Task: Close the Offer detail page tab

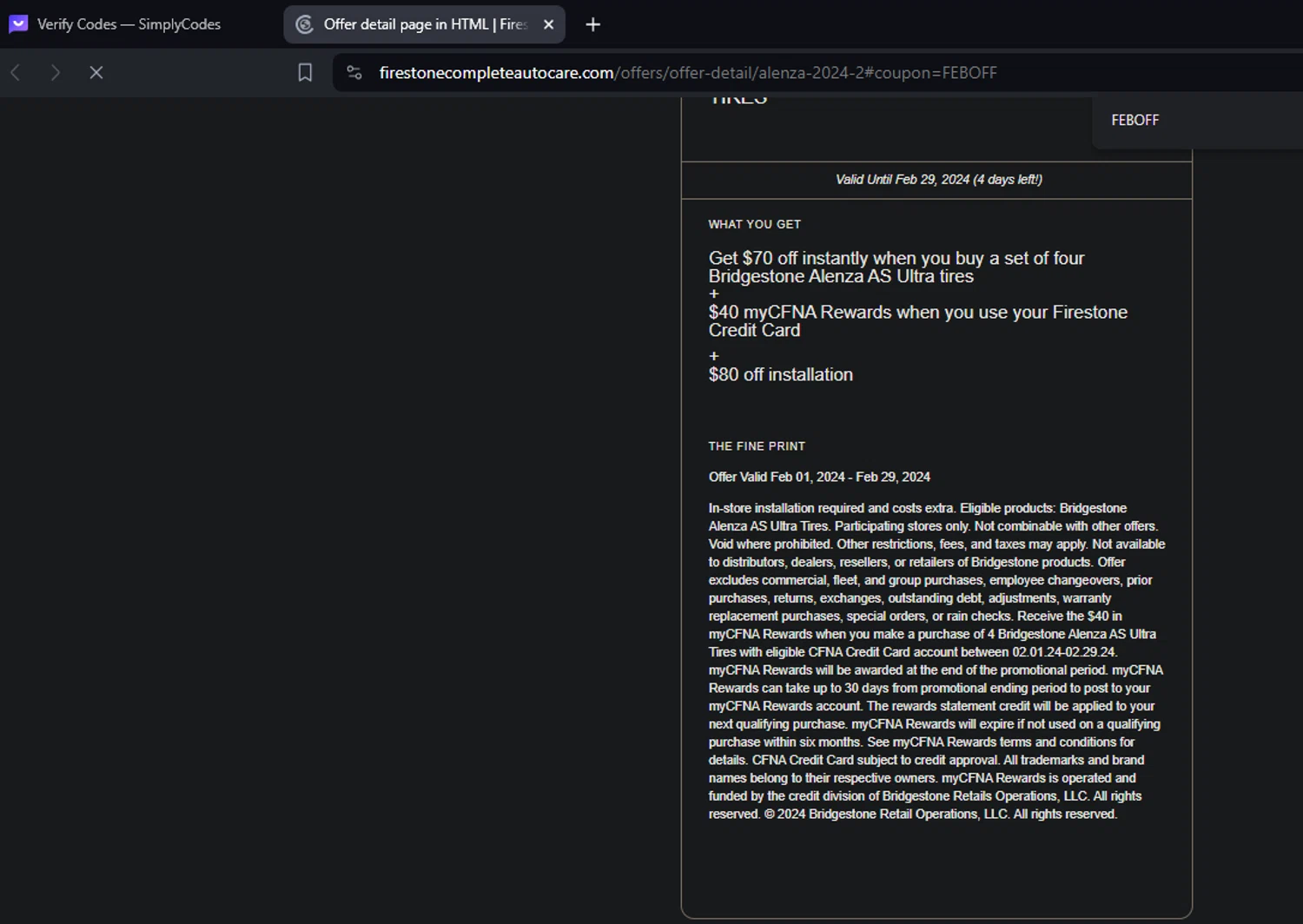Action: (548, 24)
